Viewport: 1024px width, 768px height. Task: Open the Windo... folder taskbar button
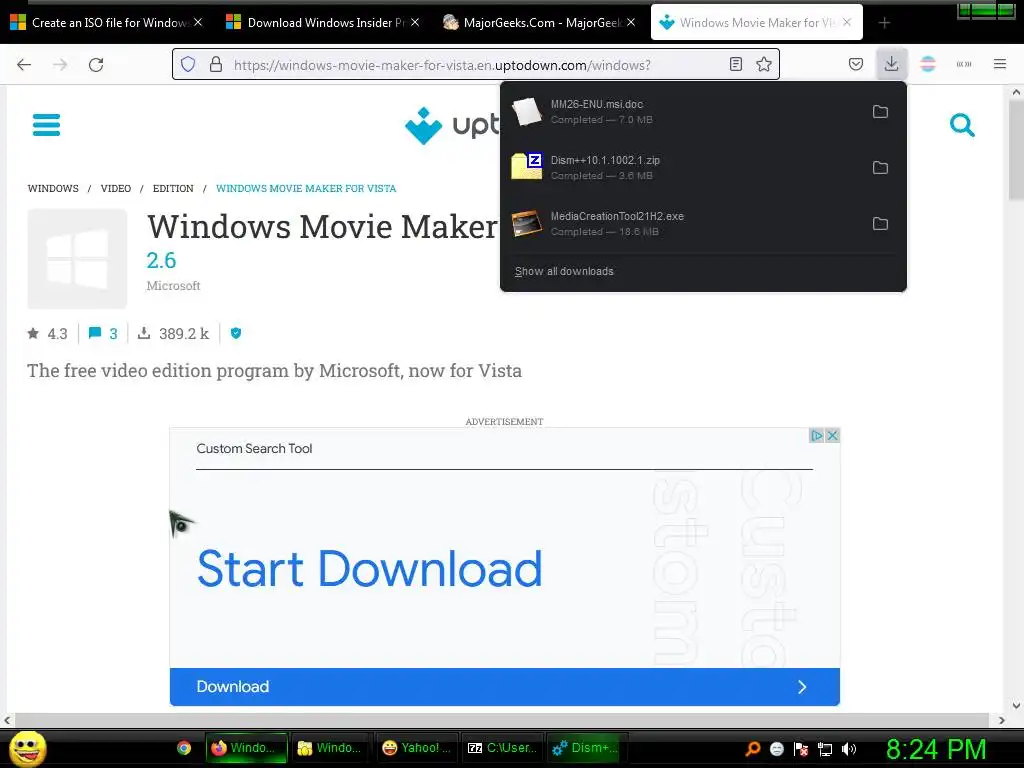331,748
